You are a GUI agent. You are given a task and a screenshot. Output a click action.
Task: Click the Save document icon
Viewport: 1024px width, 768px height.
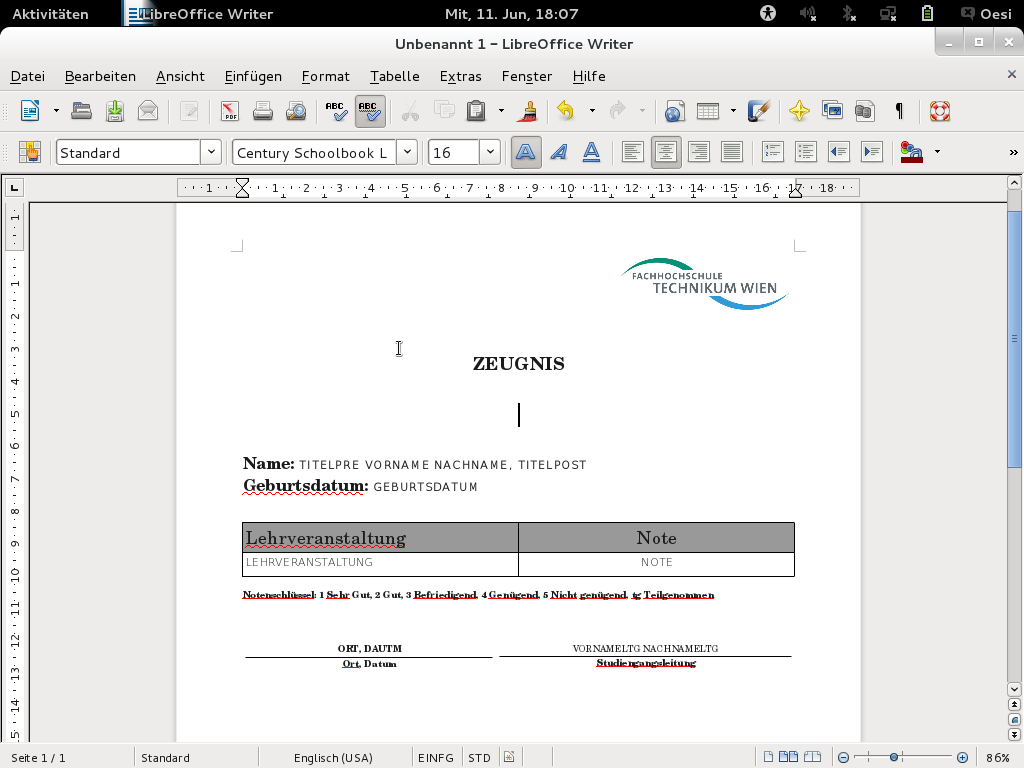coord(115,111)
